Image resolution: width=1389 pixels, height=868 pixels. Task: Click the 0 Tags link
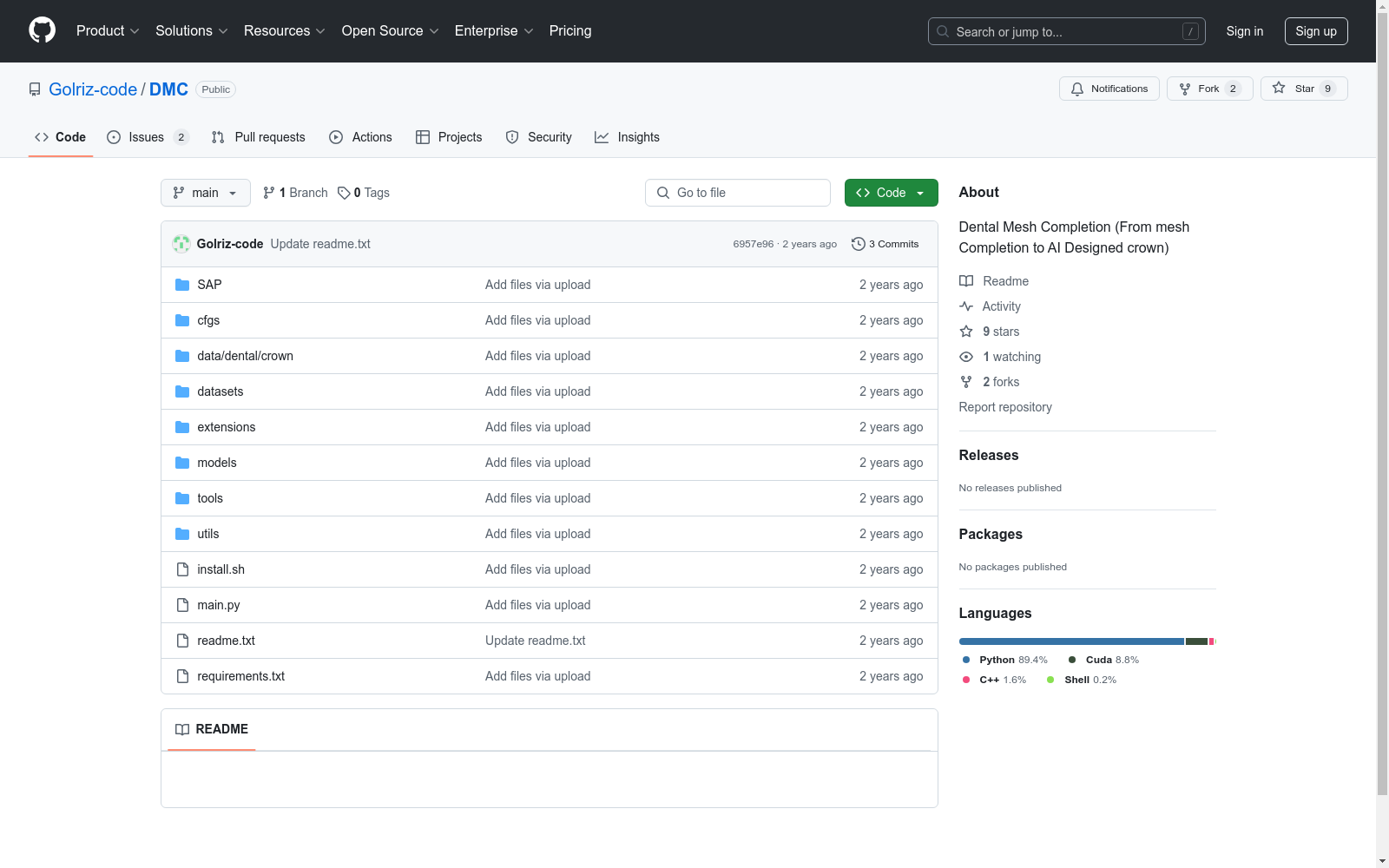[x=364, y=193]
